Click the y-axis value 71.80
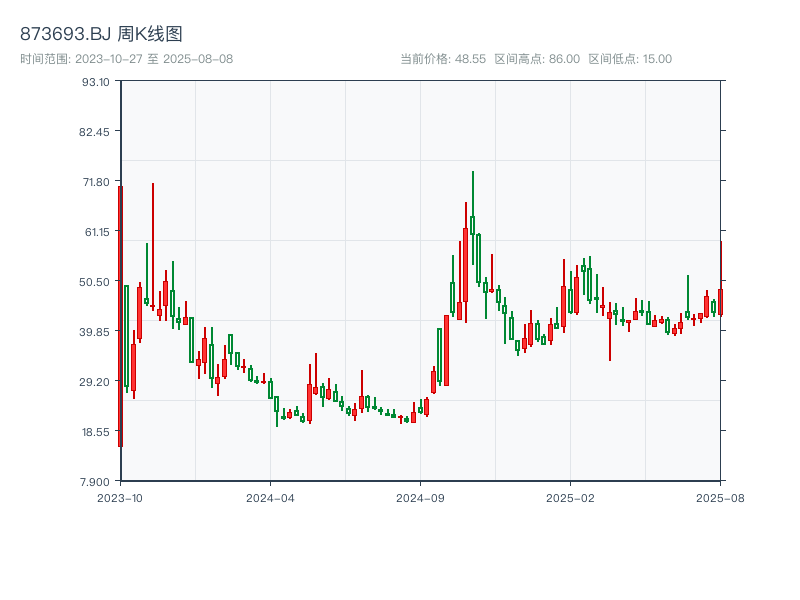Screen dimensions: 800x600 pos(96,182)
